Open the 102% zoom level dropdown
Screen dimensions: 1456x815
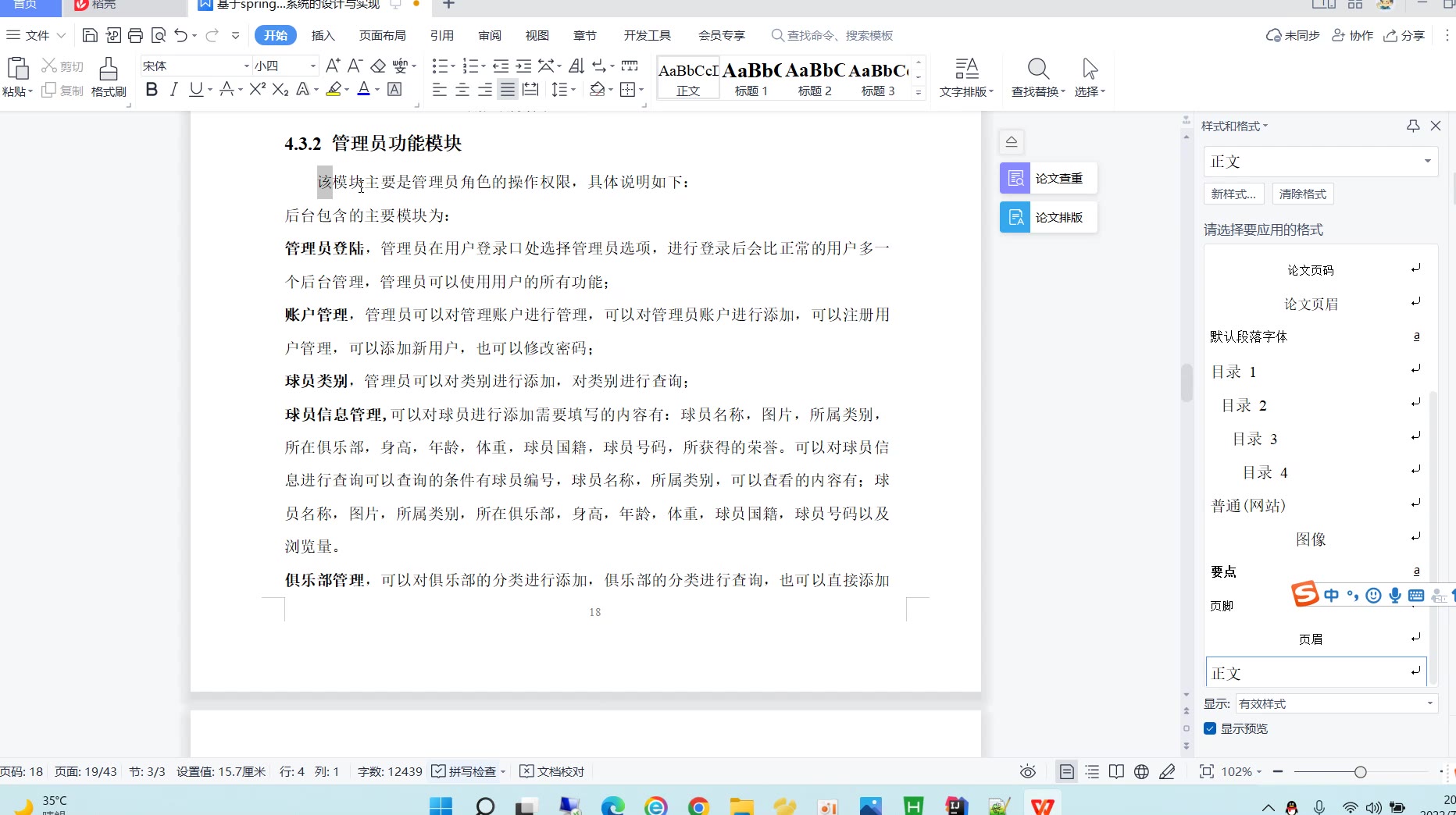(x=1241, y=772)
